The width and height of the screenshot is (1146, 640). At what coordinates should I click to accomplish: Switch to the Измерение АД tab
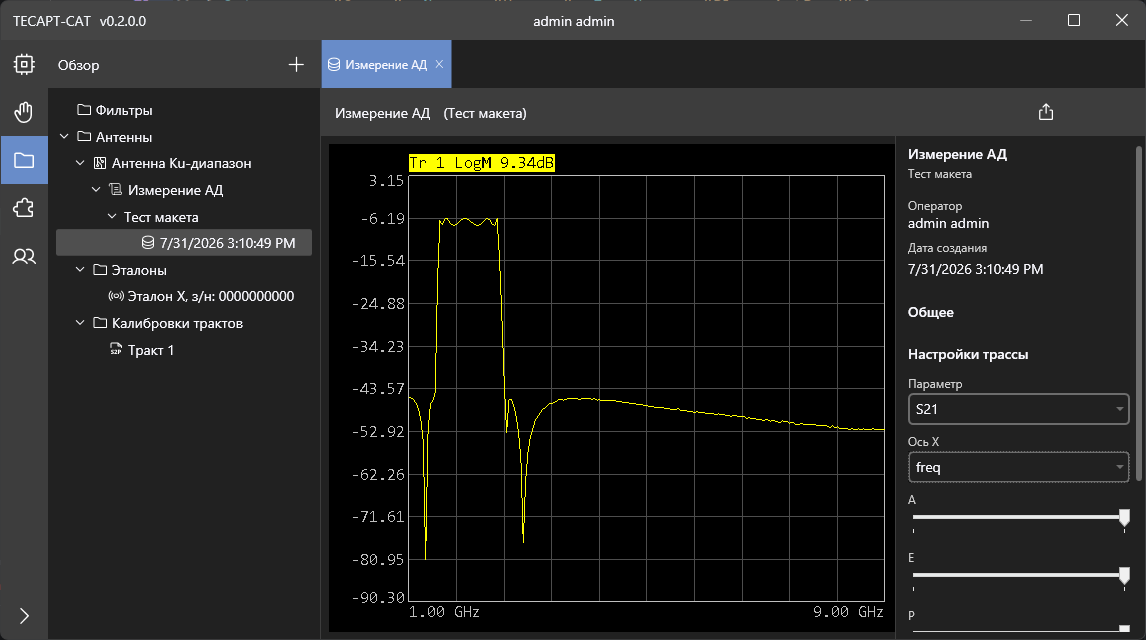(x=386, y=64)
